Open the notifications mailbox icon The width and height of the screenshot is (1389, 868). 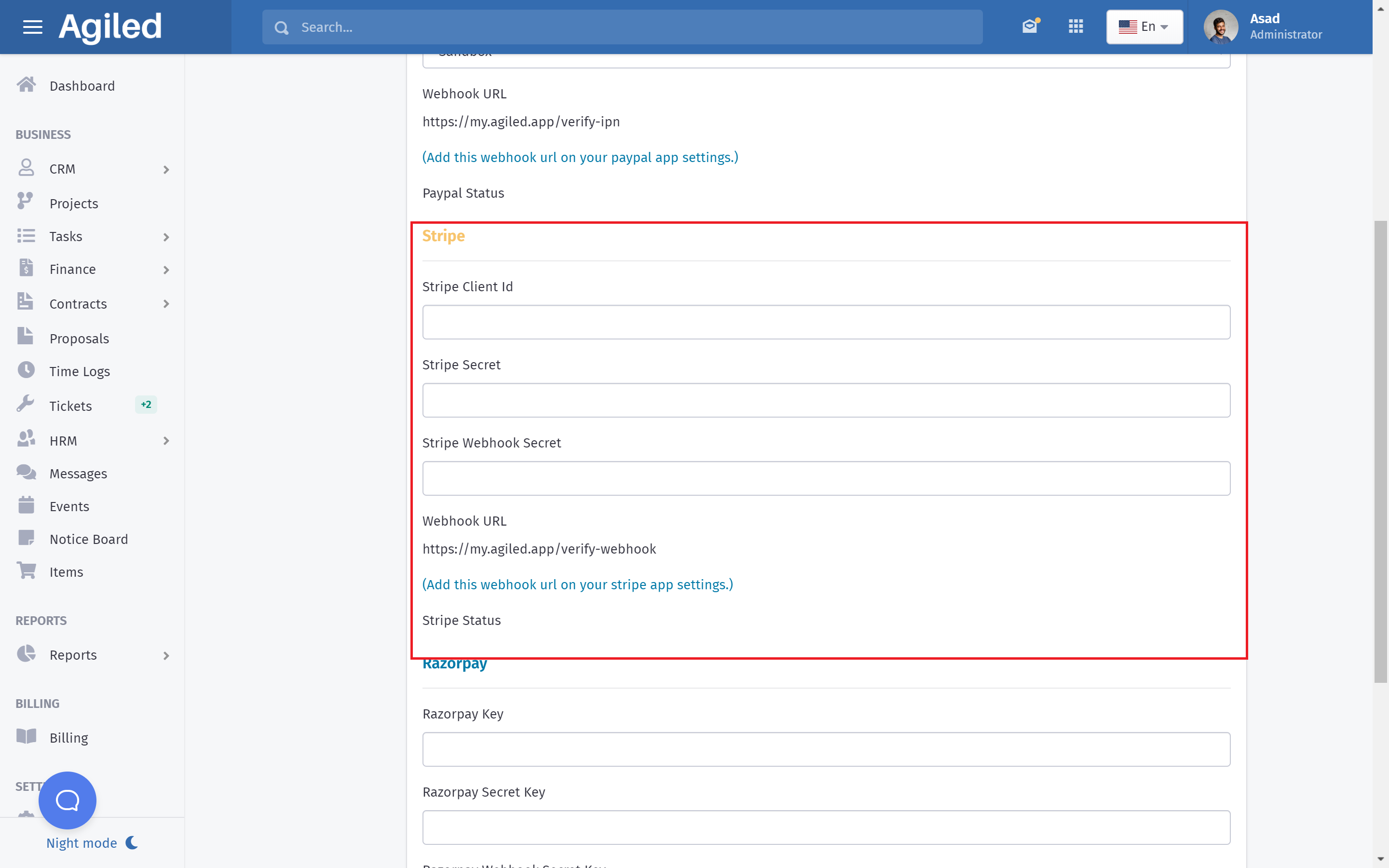(x=1030, y=27)
